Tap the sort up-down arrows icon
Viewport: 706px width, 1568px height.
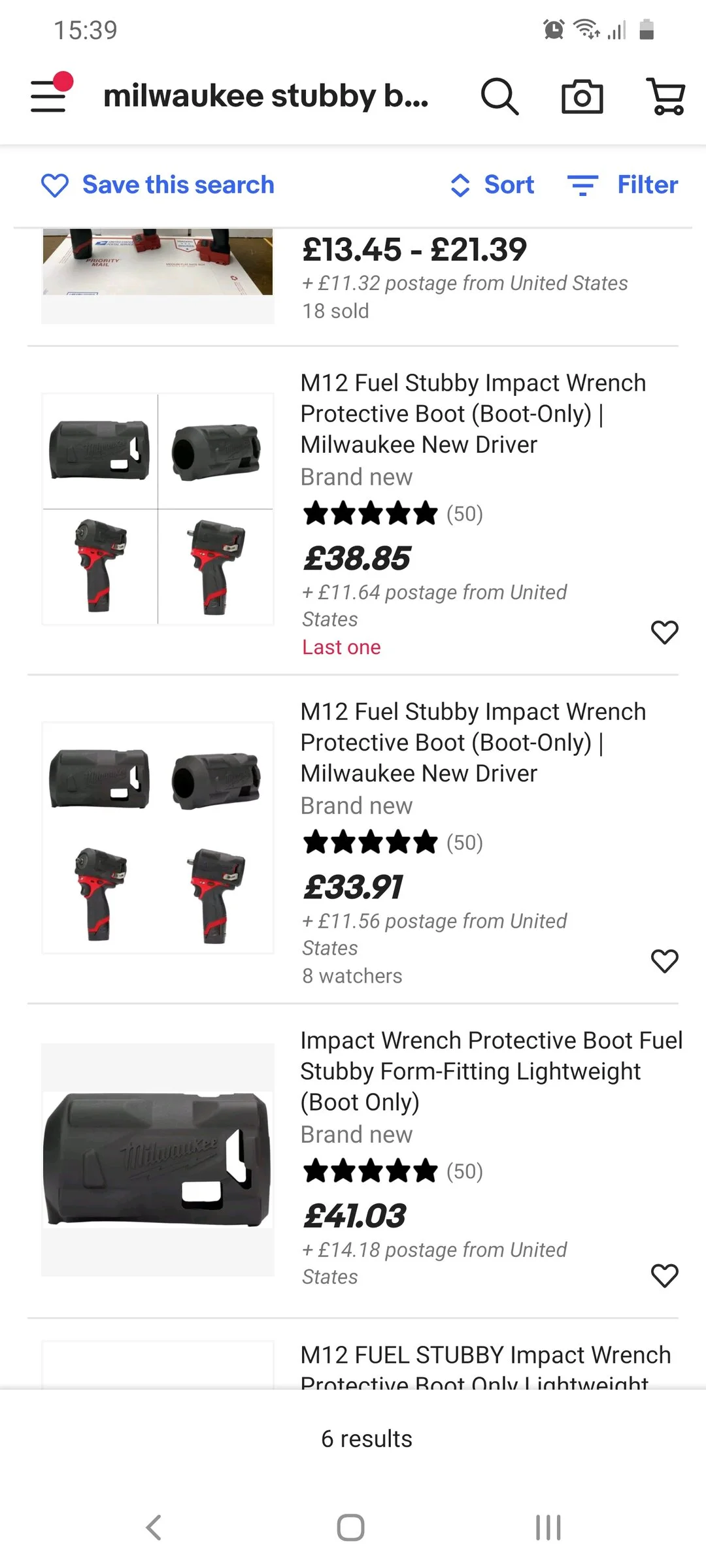[x=460, y=186]
